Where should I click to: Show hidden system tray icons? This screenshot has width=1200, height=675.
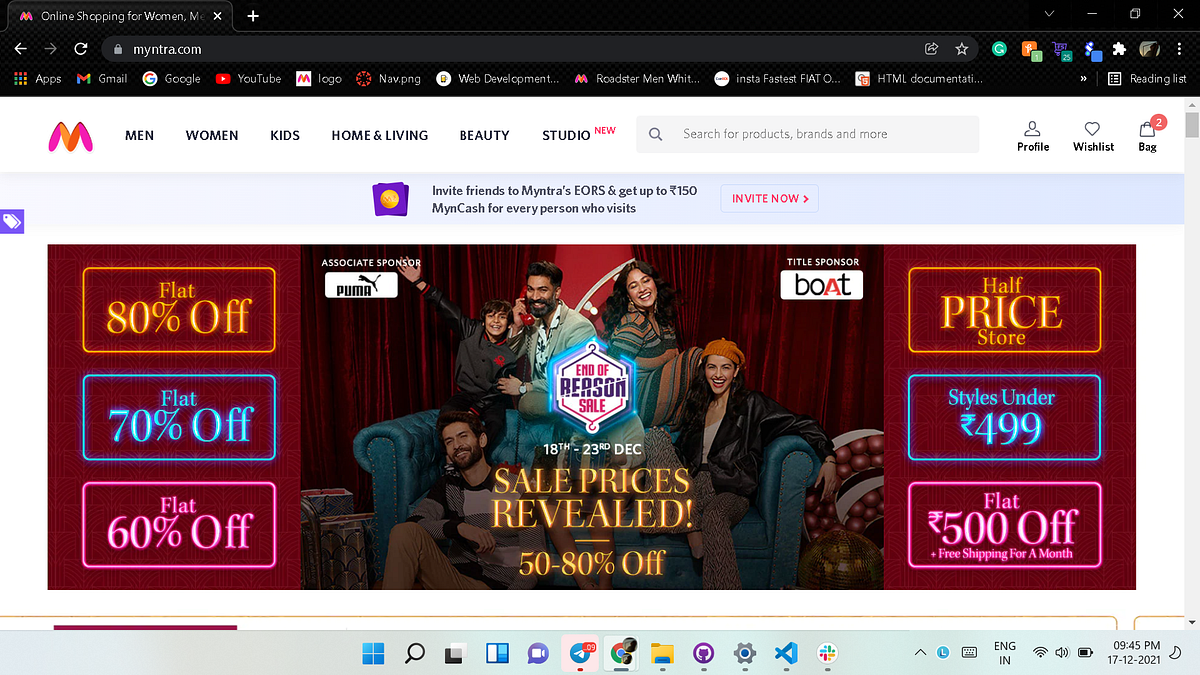point(919,652)
